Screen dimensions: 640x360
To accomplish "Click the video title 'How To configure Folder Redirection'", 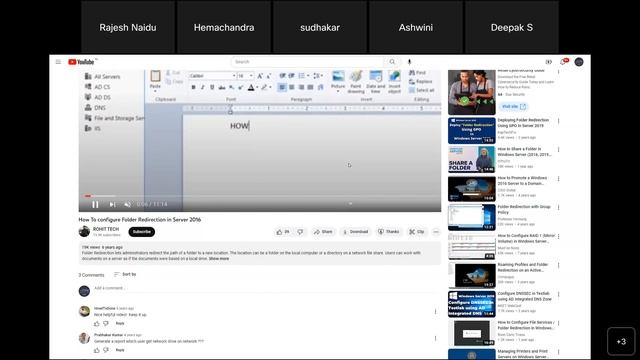I will pyautogui.click(x=140, y=220).
